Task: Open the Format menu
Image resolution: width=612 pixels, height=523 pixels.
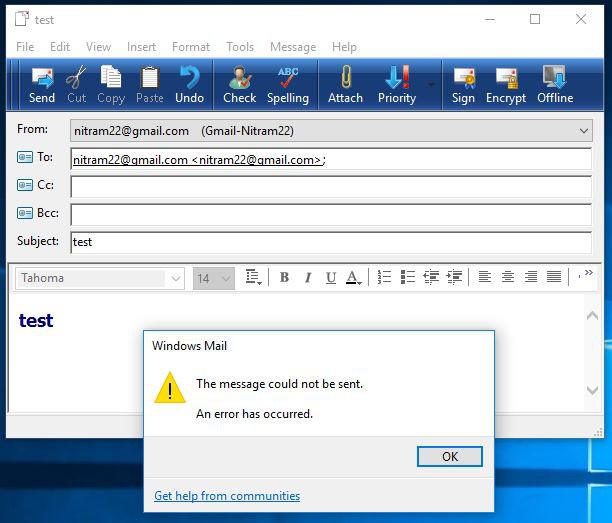Action: pos(190,47)
